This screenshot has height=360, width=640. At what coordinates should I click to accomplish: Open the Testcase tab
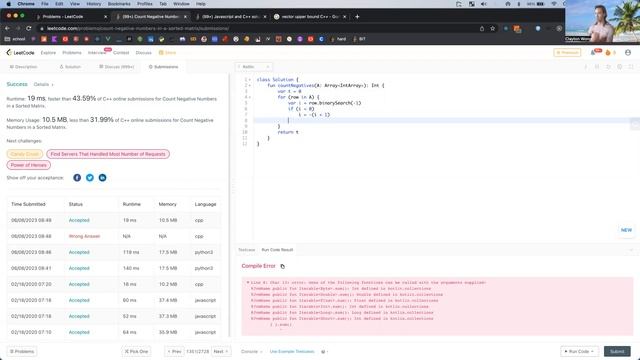[x=247, y=250]
